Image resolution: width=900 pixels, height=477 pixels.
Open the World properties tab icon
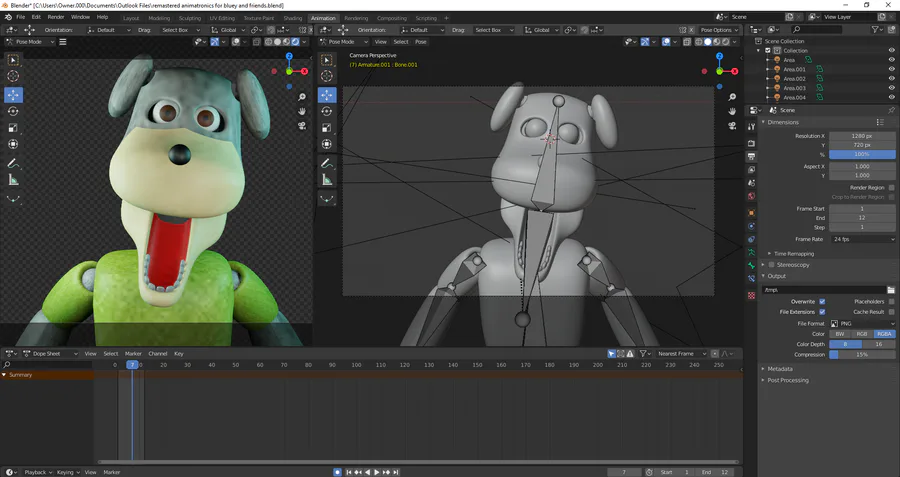tap(751, 196)
